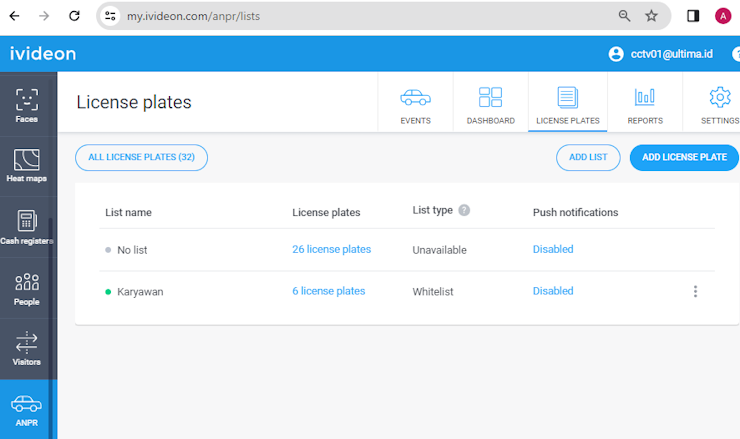Toggle the Disabled push notifications for Karyawan
This screenshot has width=740, height=439.
click(x=553, y=291)
